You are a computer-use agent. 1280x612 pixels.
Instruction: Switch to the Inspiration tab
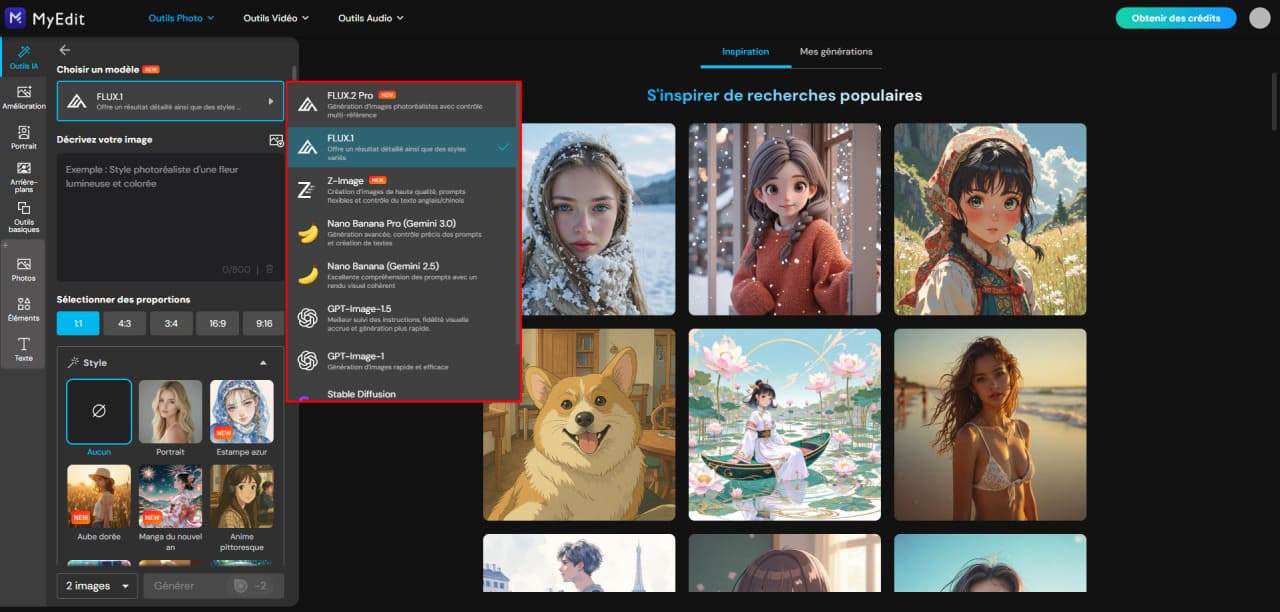pos(746,51)
